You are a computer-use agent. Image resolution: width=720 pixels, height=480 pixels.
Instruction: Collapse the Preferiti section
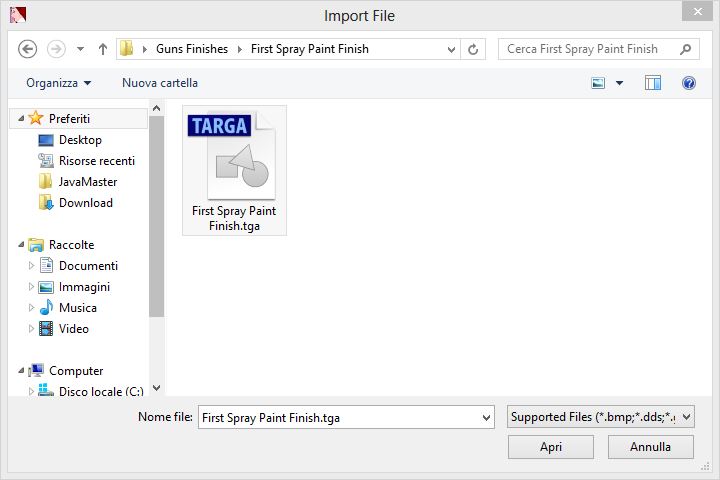20,119
